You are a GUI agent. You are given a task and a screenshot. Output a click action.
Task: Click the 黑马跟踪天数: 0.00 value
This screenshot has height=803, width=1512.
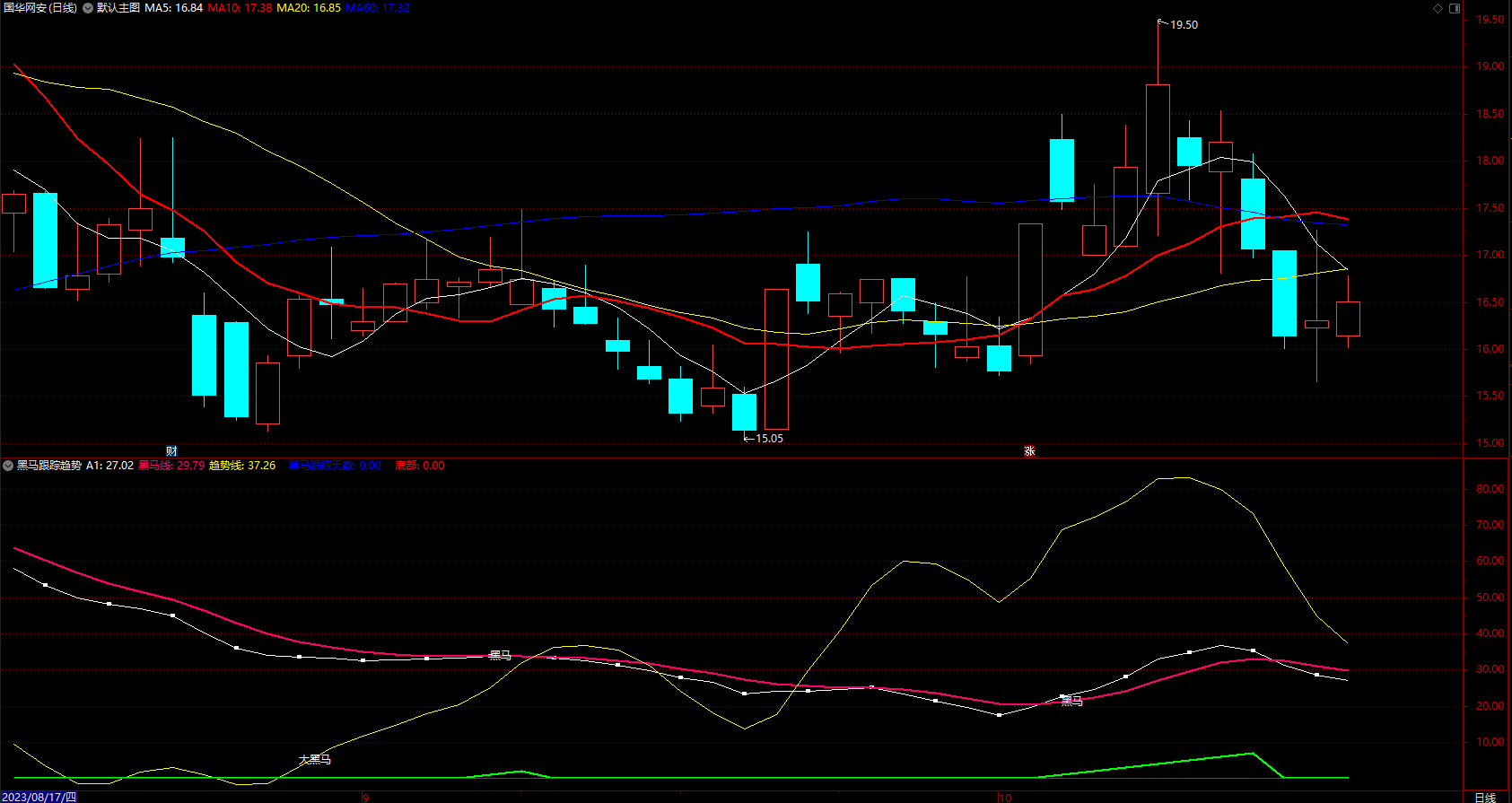coord(335,466)
